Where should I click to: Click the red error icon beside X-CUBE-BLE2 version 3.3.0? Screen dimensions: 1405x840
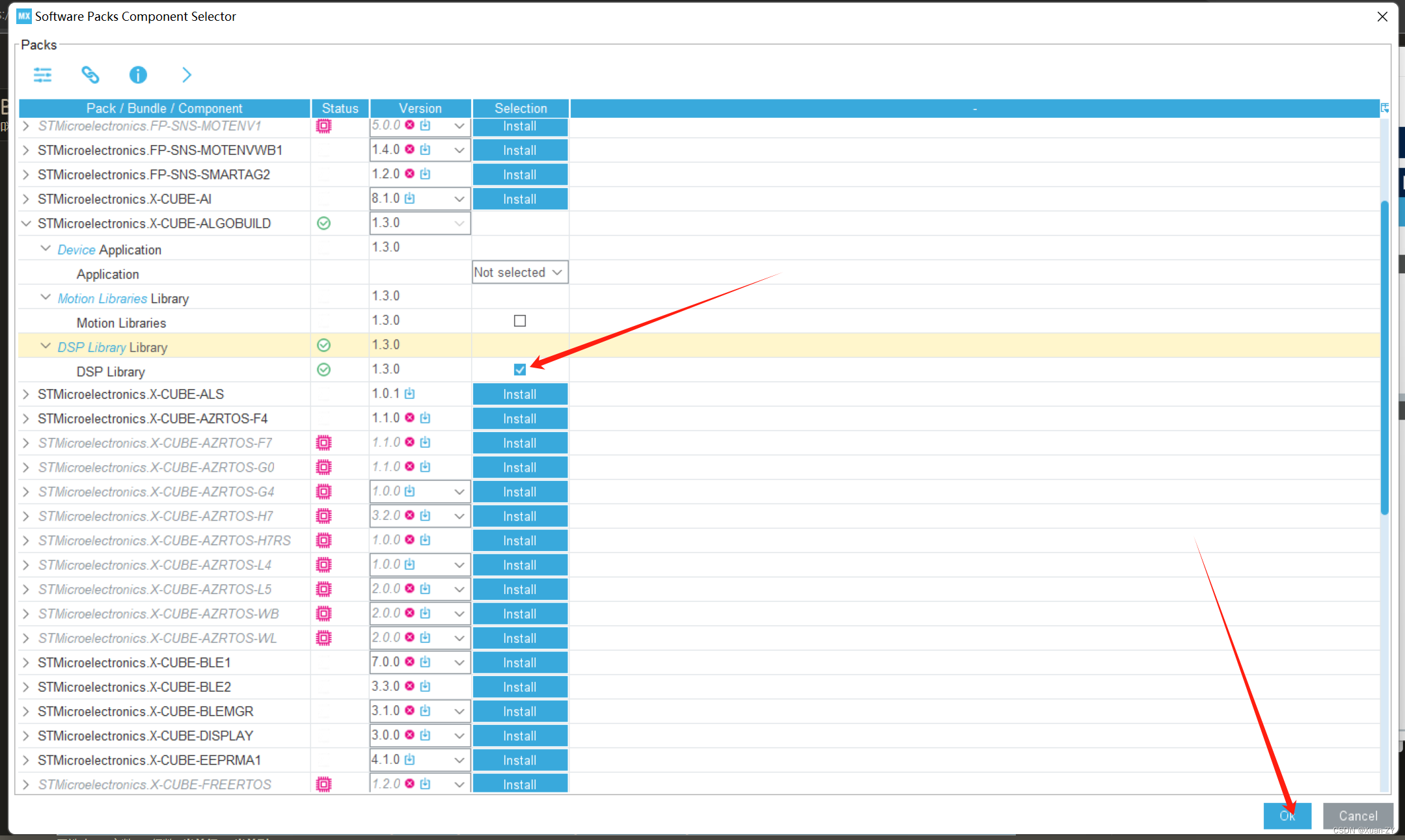click(409, 686)
